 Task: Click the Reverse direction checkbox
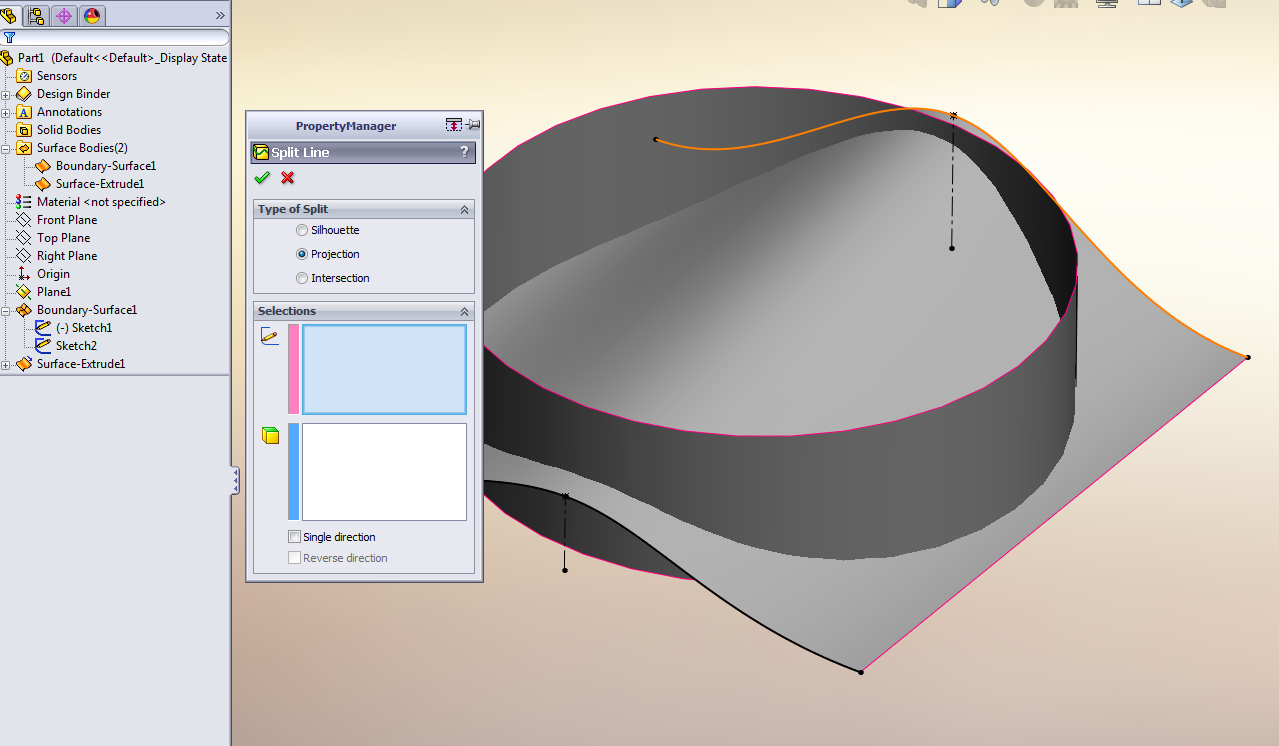coord(294,558)
